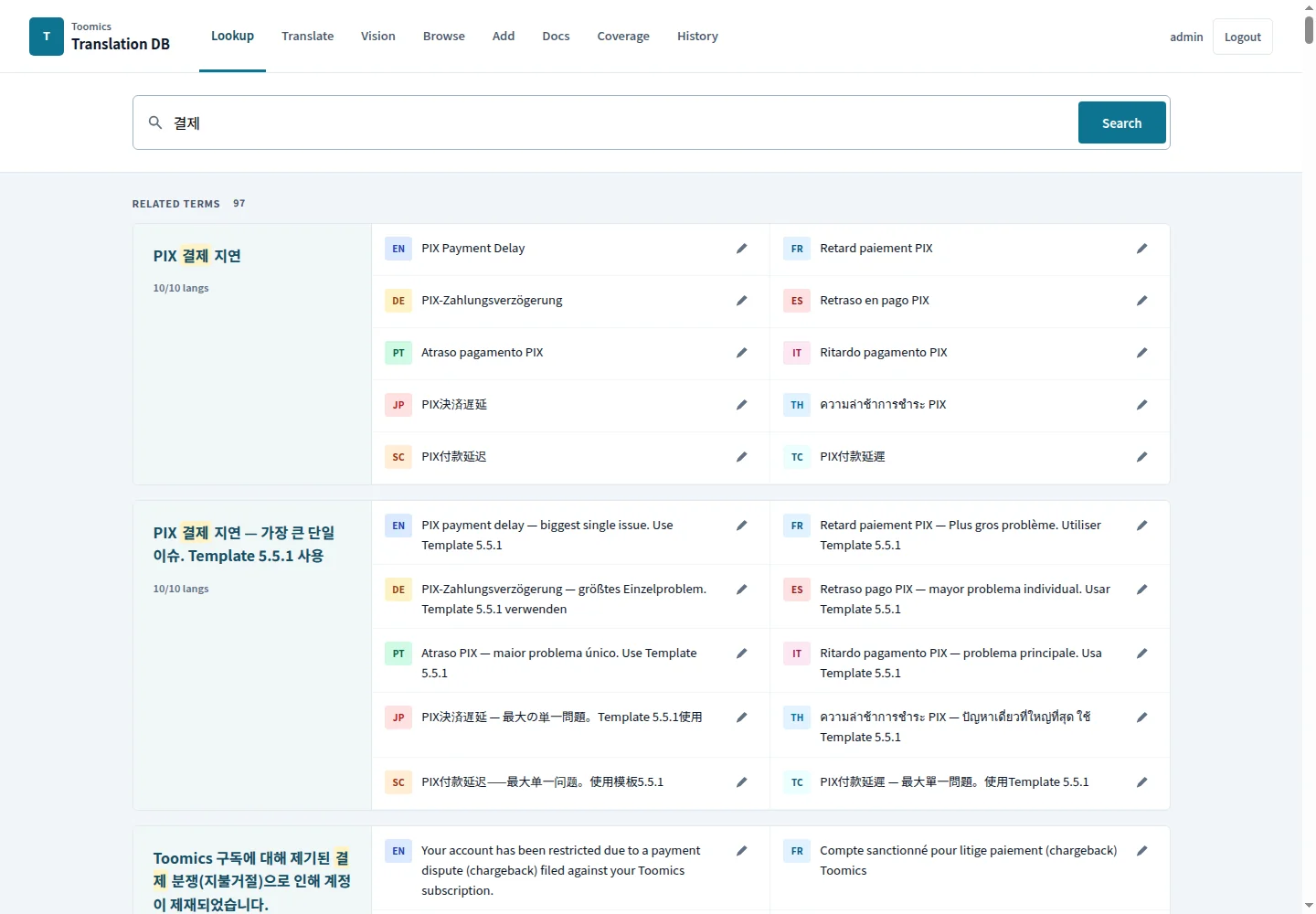The height and width of the screenshot is (914, 1316).
Task: Open the Browse tab
Action: pyautogui.click(x=444, y=37)
